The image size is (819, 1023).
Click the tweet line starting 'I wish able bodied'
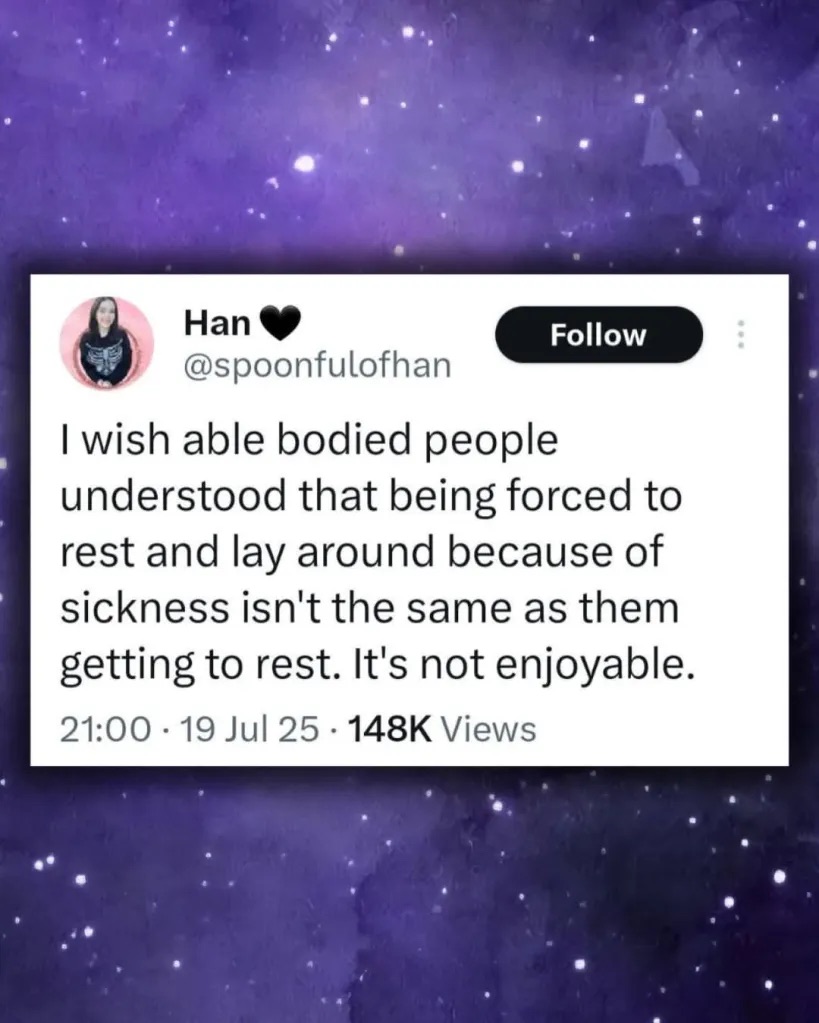[309, 441]
